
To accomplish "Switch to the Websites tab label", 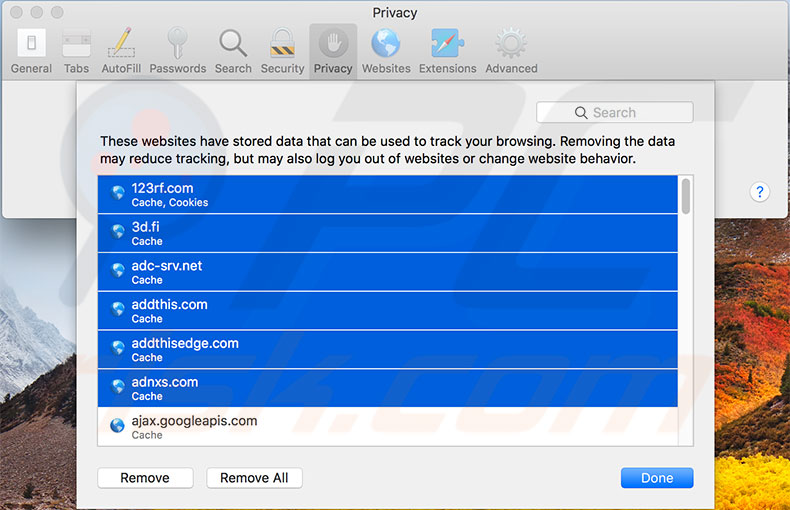I will [386, 69].
